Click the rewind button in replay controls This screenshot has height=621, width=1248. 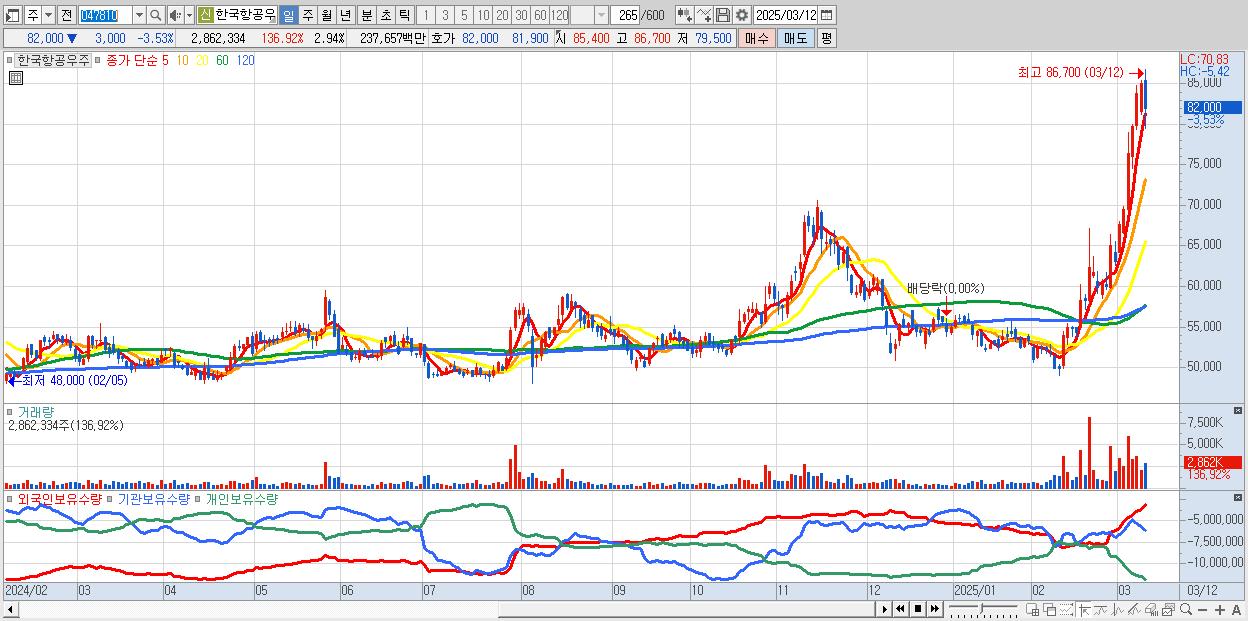click(x=900, y=609)
